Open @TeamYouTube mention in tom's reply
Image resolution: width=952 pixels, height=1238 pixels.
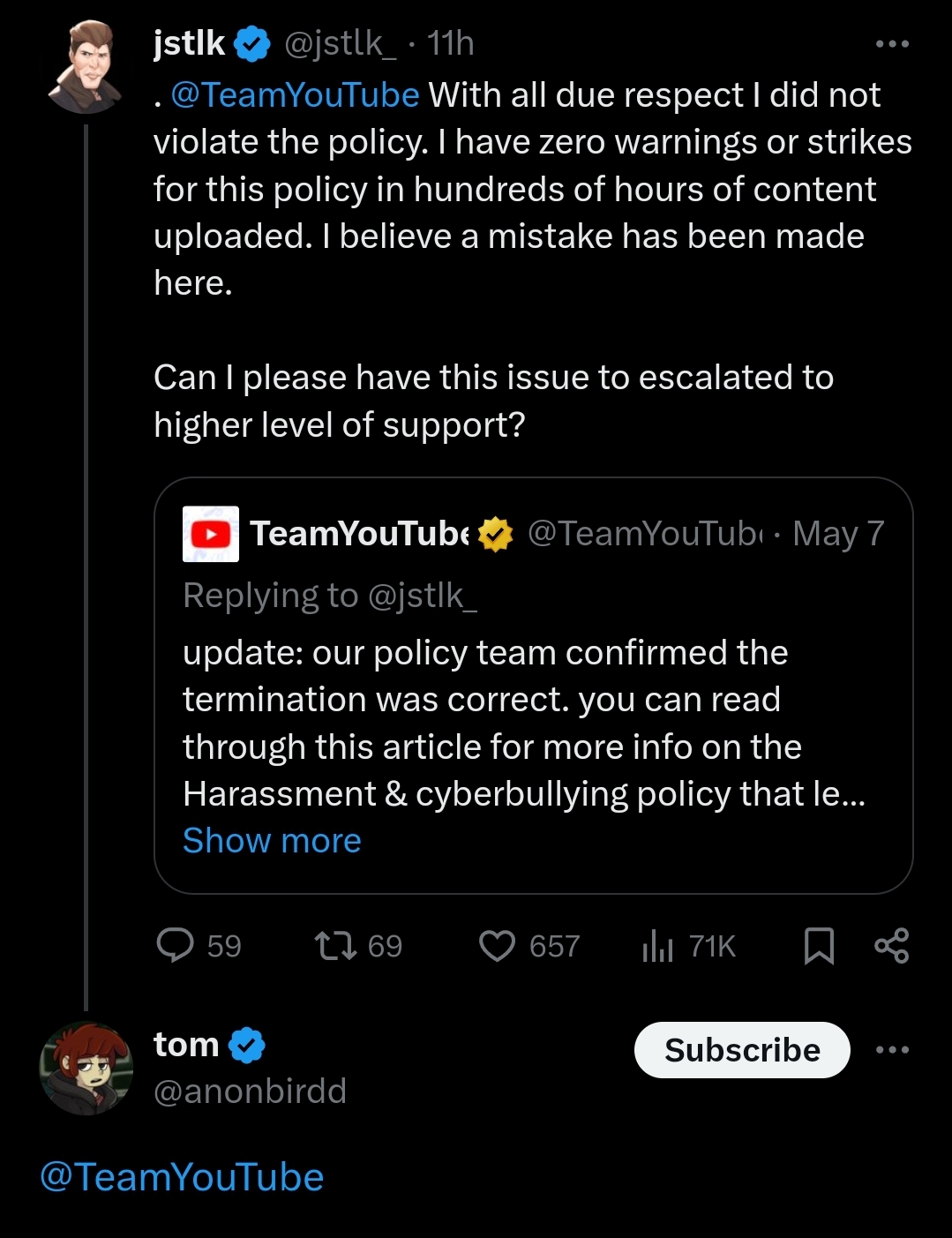click(183, 1177)
